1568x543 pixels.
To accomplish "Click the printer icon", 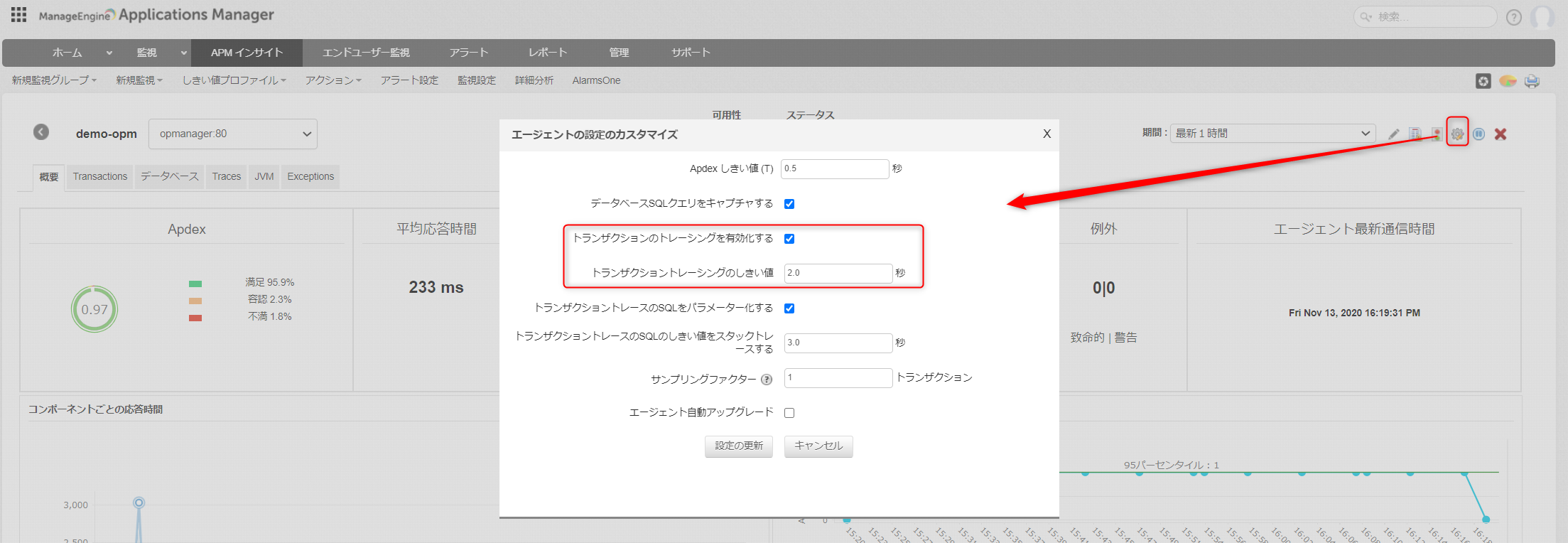I will [x=1532, y=81].
